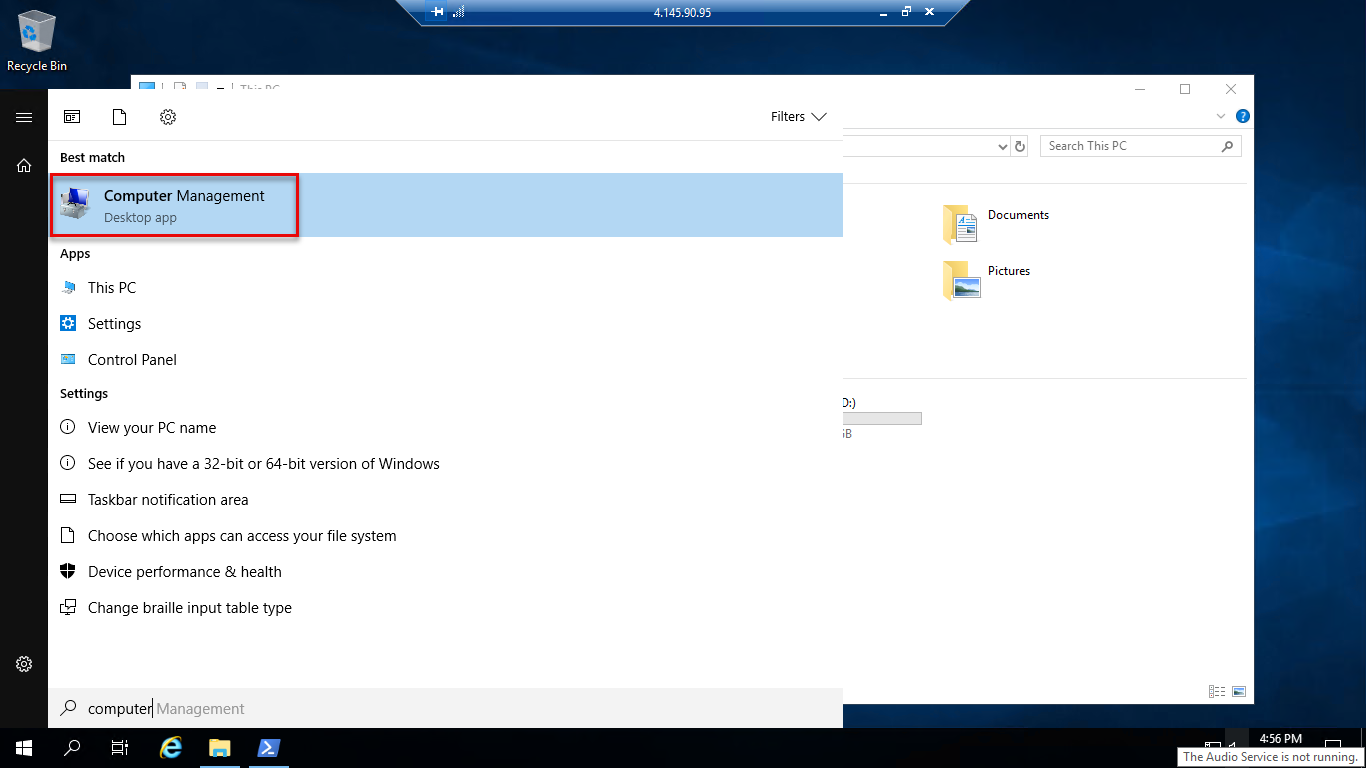The image size is (1366, 768).
Task: Open the Pictures folder in File Explorer
Action: tap(987, 280)
